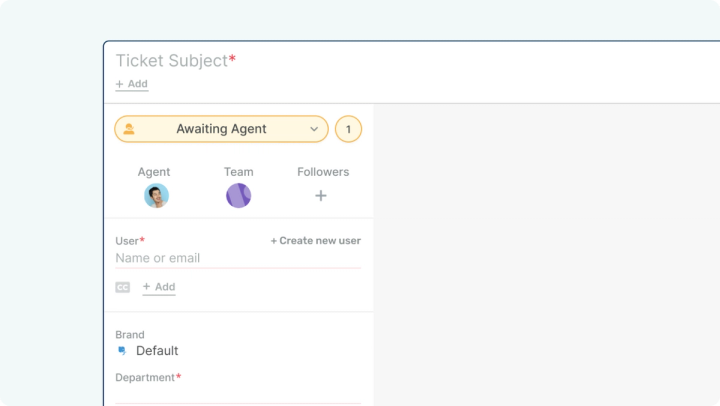
Task: Add a follower with the plus icon
Action: (321, 196)
